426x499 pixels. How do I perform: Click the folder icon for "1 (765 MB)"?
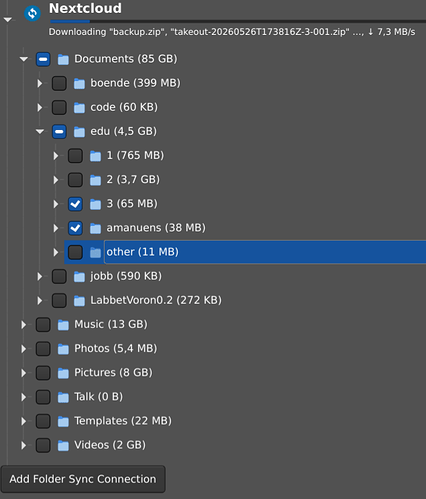[x=95, y=156]
